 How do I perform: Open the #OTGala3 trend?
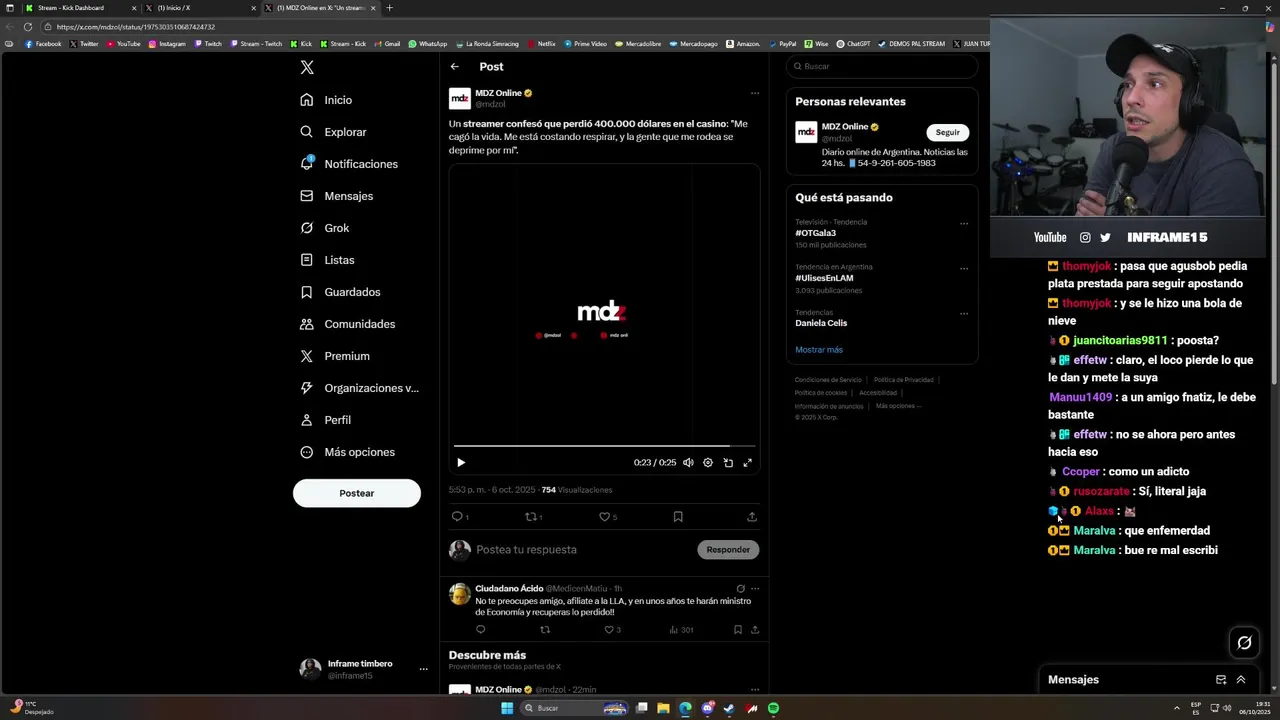point(815,233)
